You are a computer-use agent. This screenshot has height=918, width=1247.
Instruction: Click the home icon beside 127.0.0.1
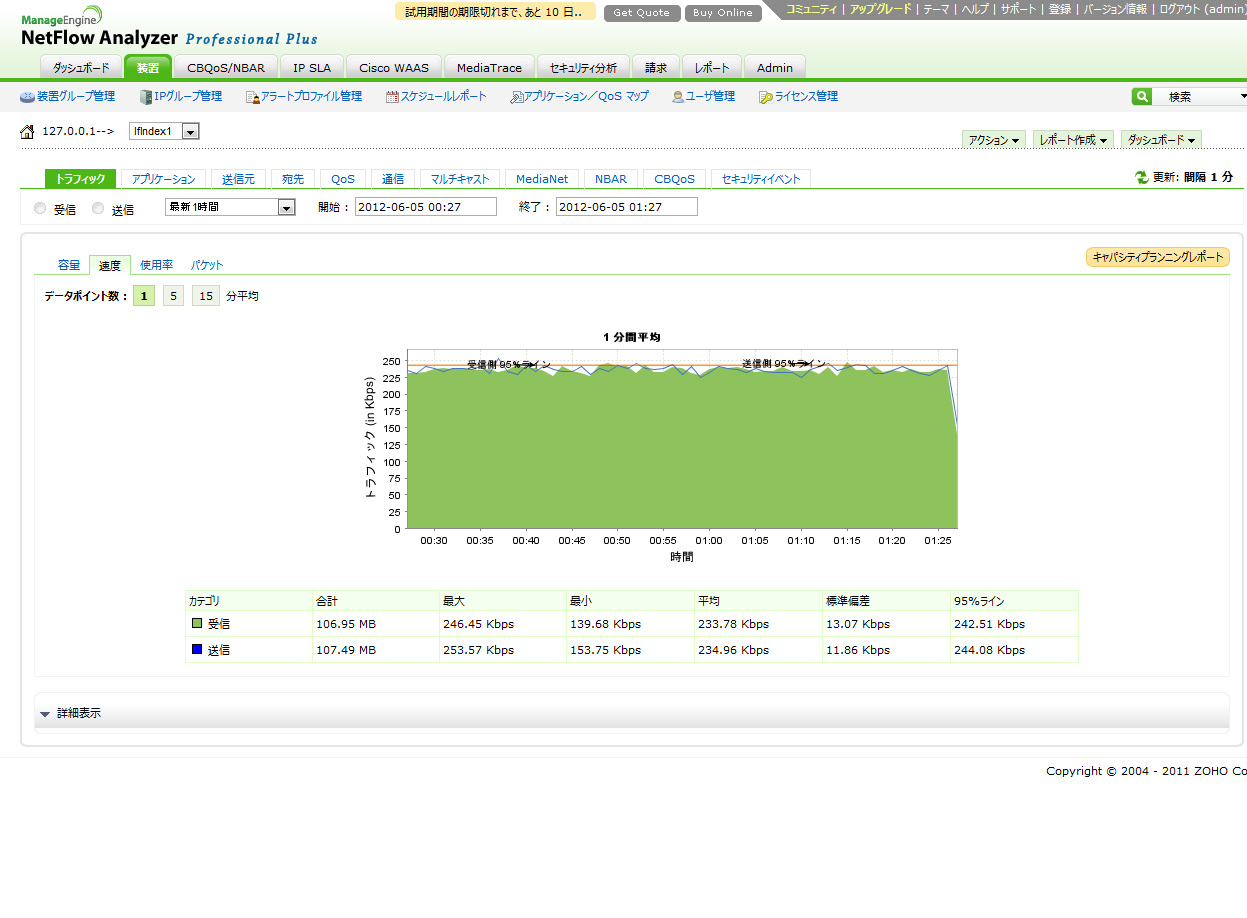(27, 132)
